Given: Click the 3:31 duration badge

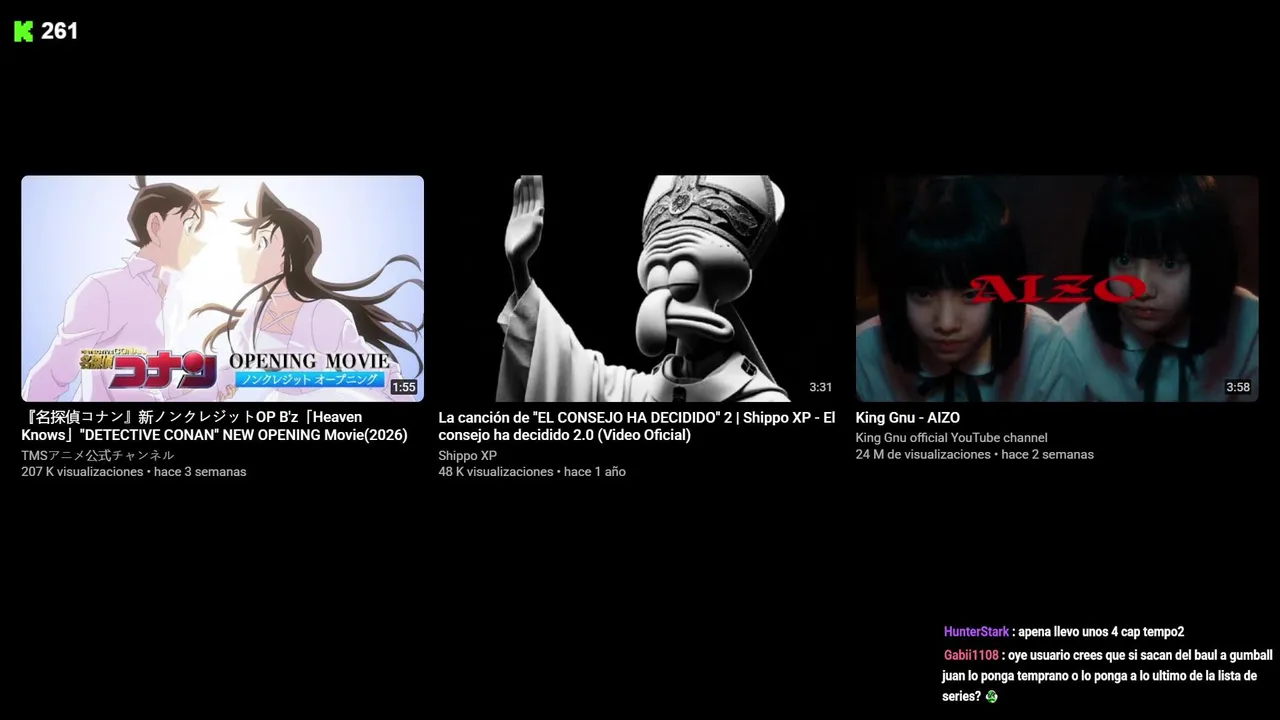Looking at the screenshot, I should [820, 388].
